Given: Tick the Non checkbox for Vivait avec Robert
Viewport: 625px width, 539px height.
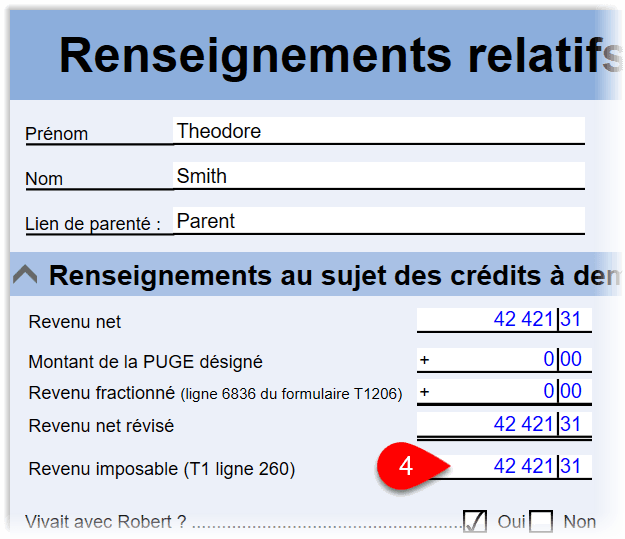Looking at the screenshot, I should 541,521.
